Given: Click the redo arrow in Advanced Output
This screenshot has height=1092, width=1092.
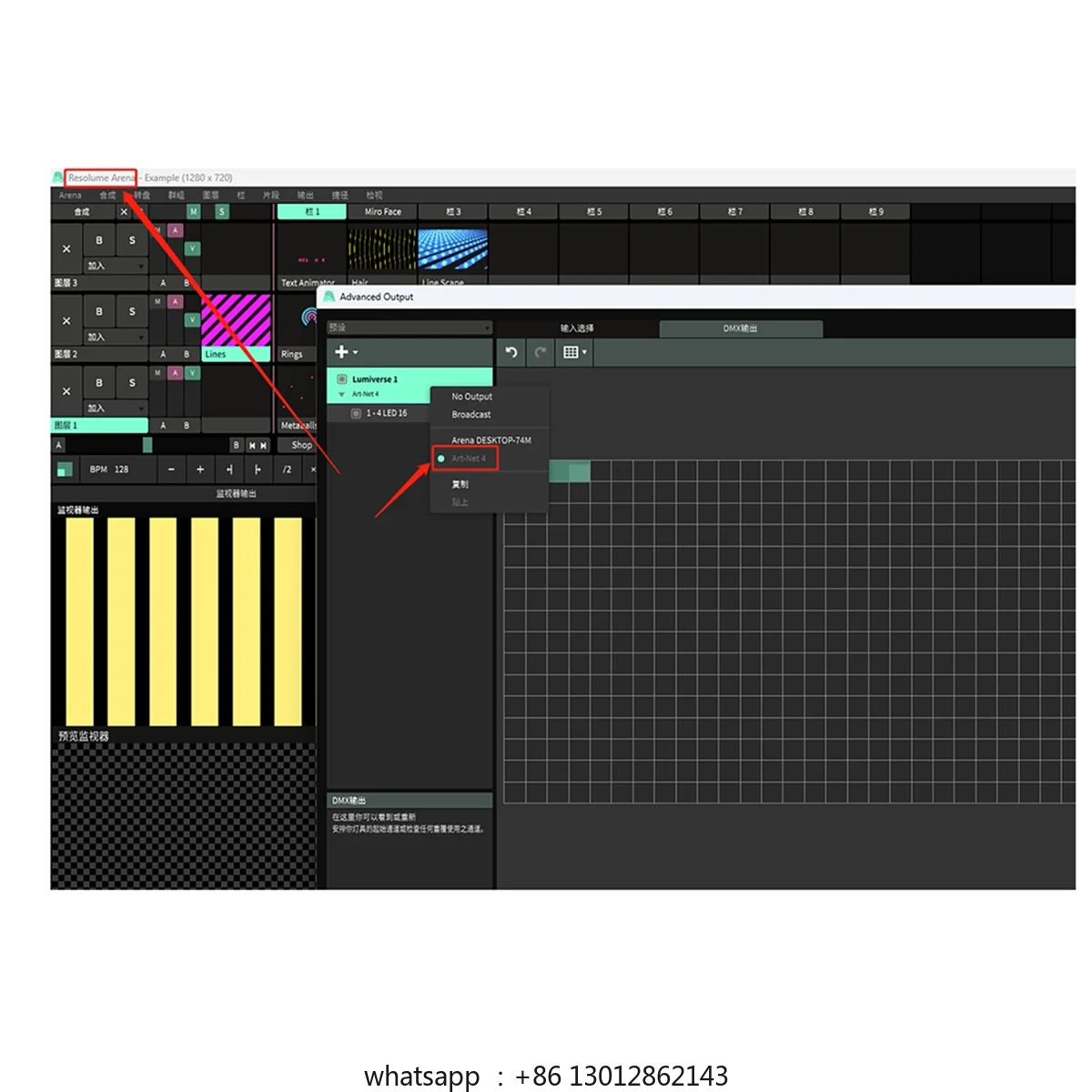Looking at the screenshot, I should click(541, 352).
